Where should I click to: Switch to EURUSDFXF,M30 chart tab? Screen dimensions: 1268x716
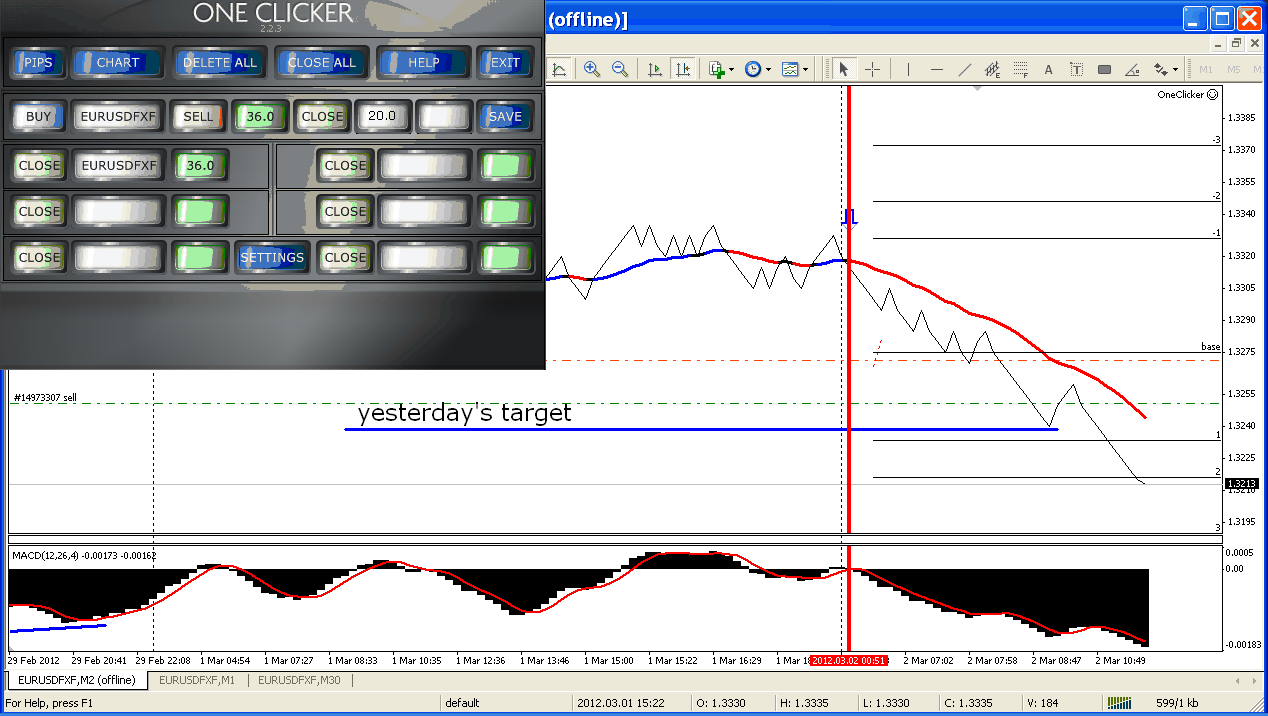299,680
